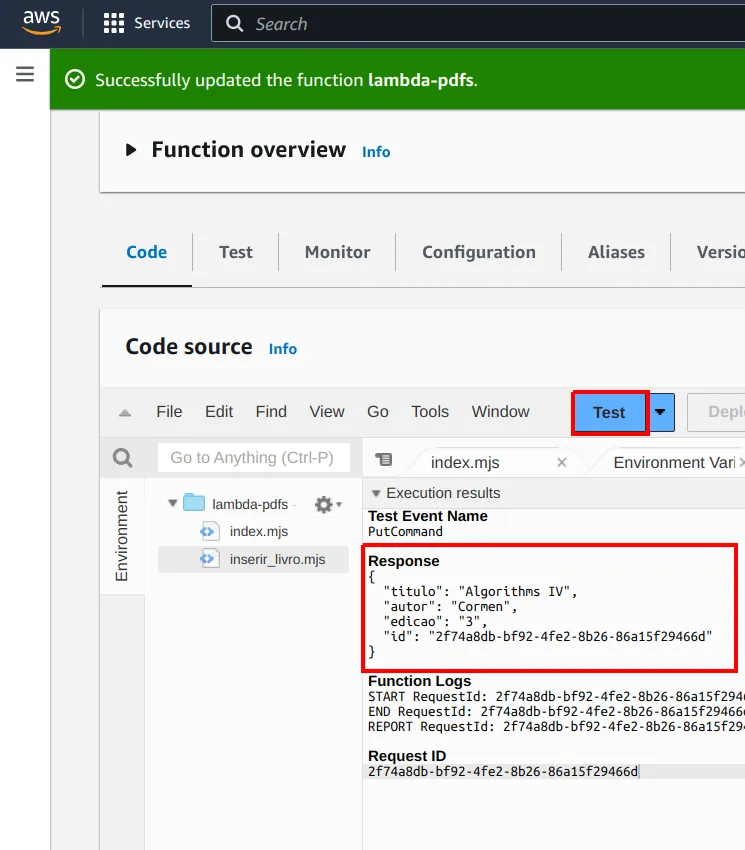Click the tab list icon in editor
745x850 pixels.
pyautogui.click(x=384, y=460)
